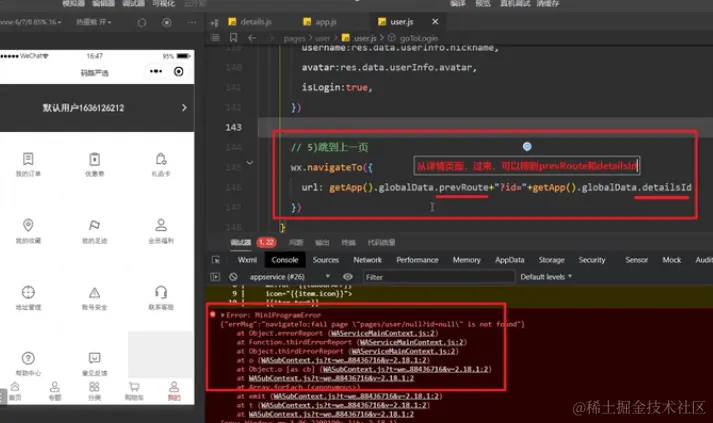Open the device model dropdown in simulator toolbar
713x423 pixels.
tap(30, 22)
